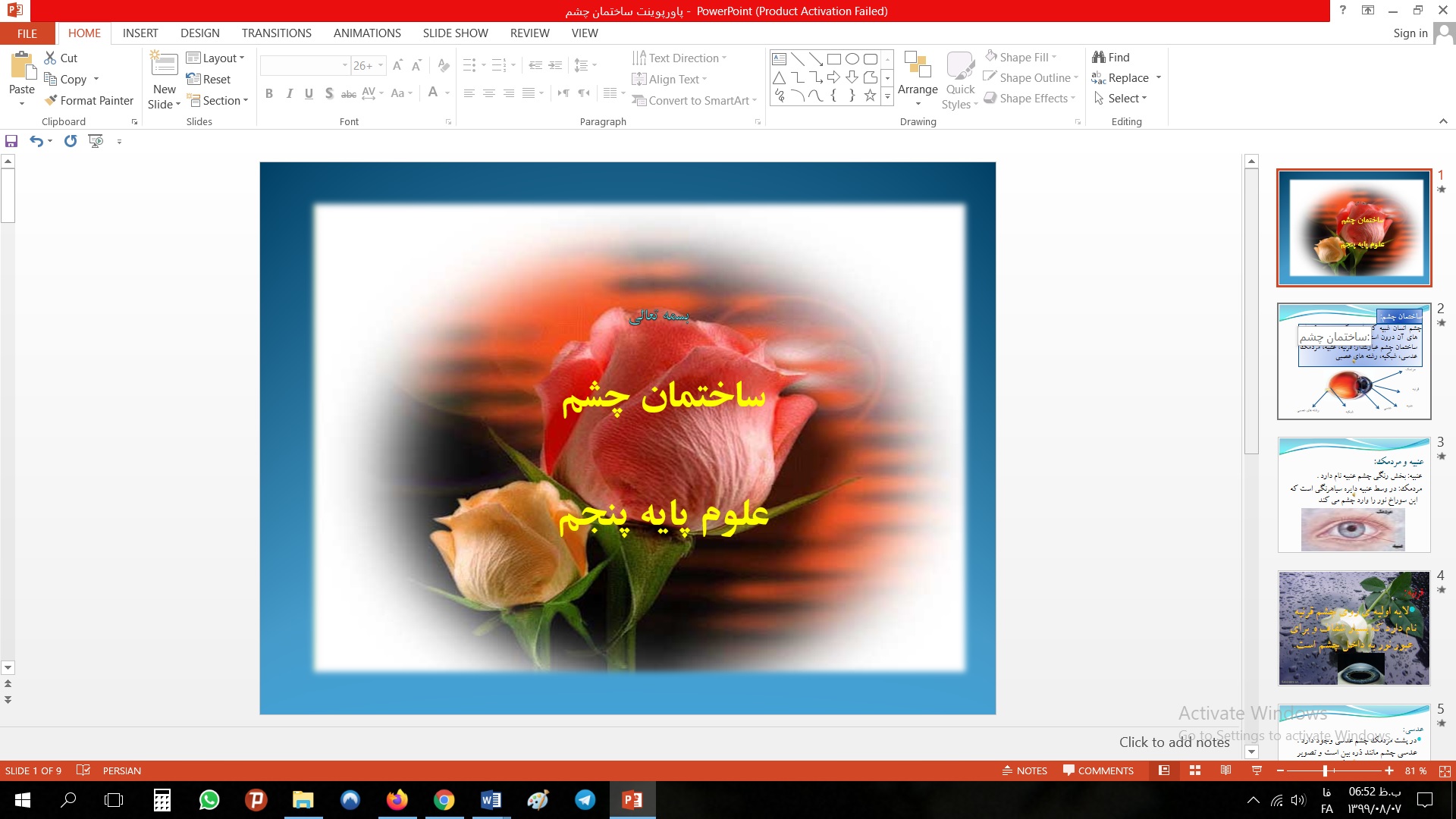Click the Format Painter brush icon

[51, 100]
